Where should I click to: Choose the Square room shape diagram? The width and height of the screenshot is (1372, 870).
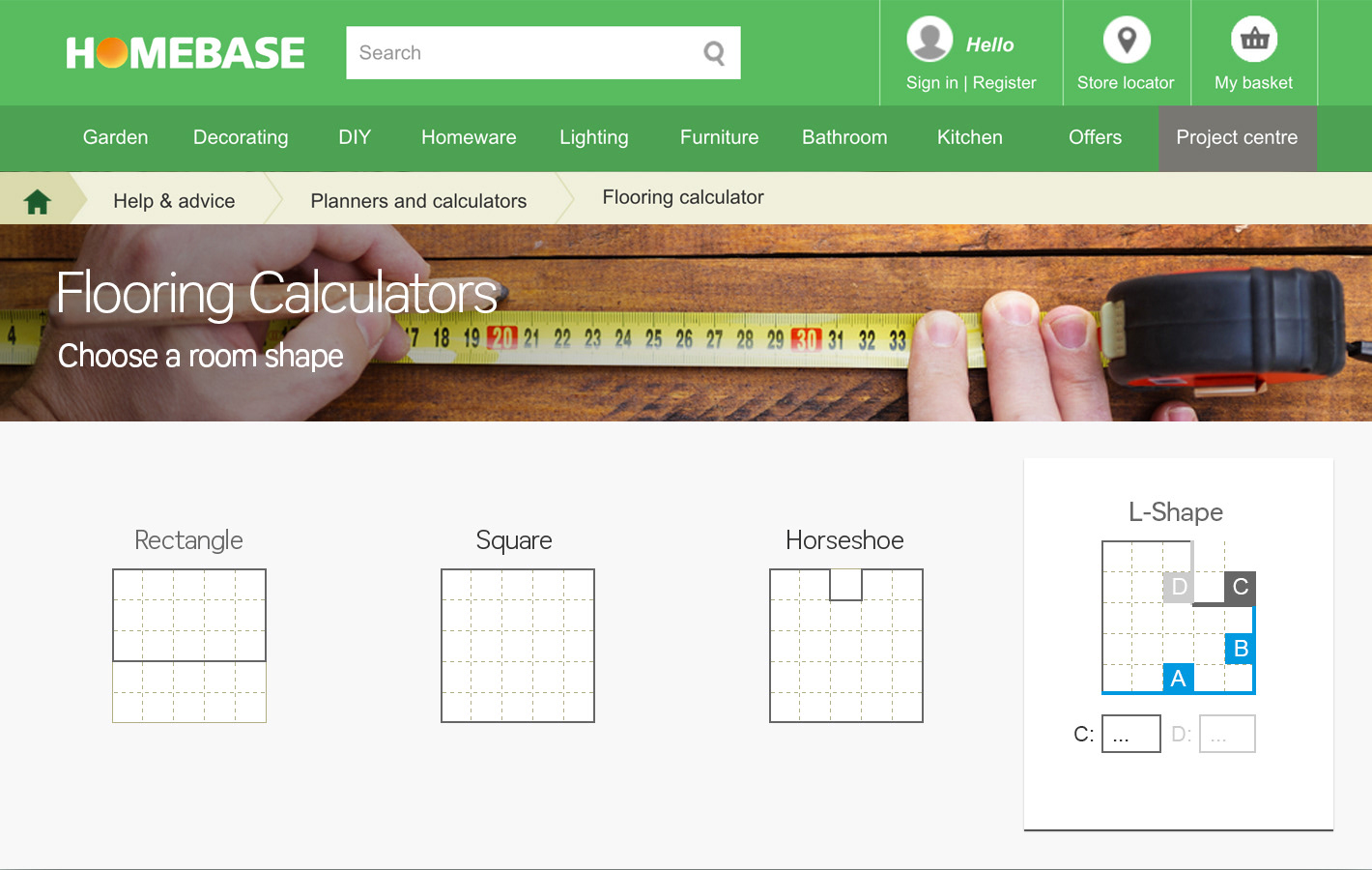click(x=518, y=646)
